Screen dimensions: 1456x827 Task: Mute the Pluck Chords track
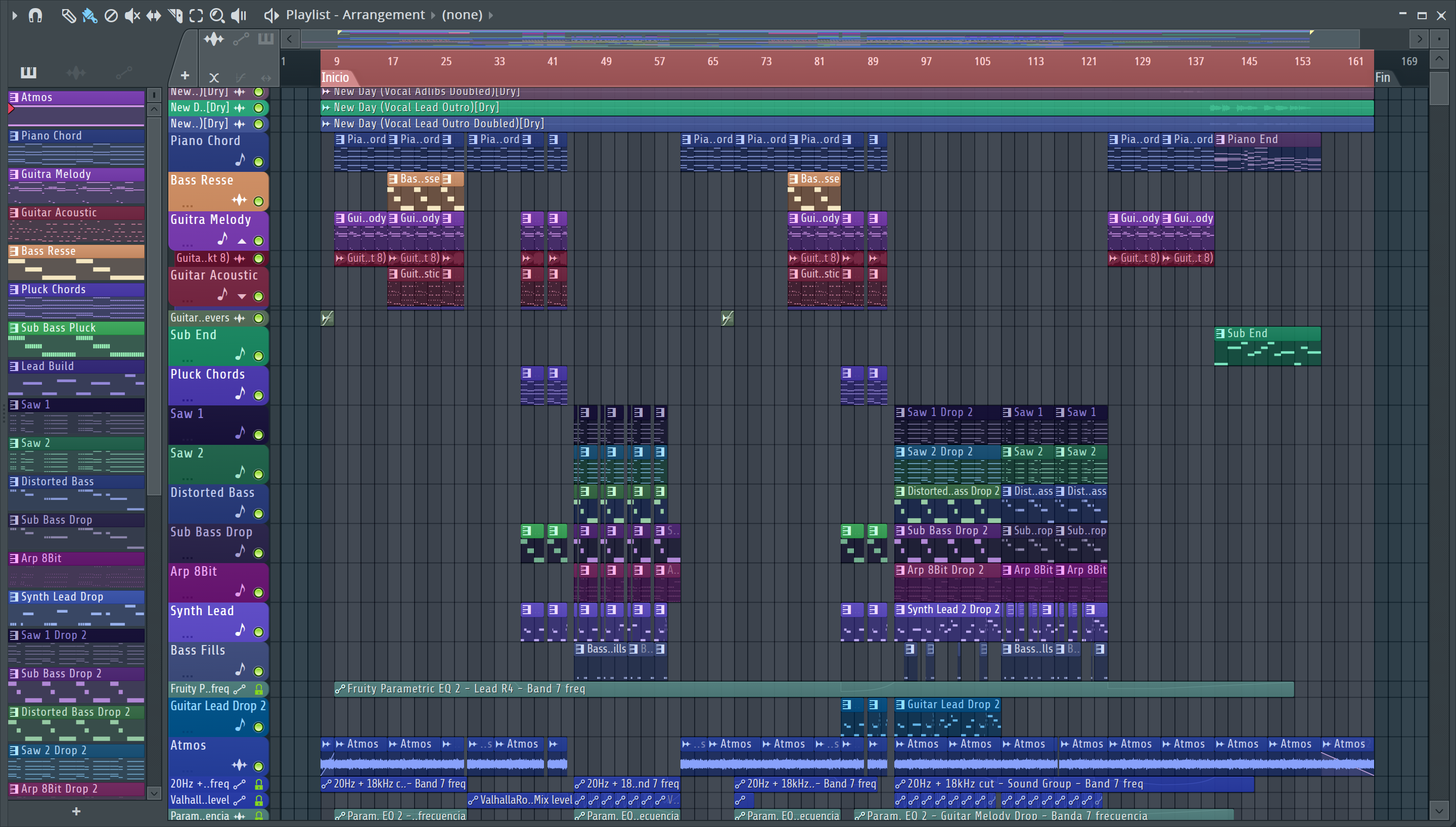(x=258, y=395)
